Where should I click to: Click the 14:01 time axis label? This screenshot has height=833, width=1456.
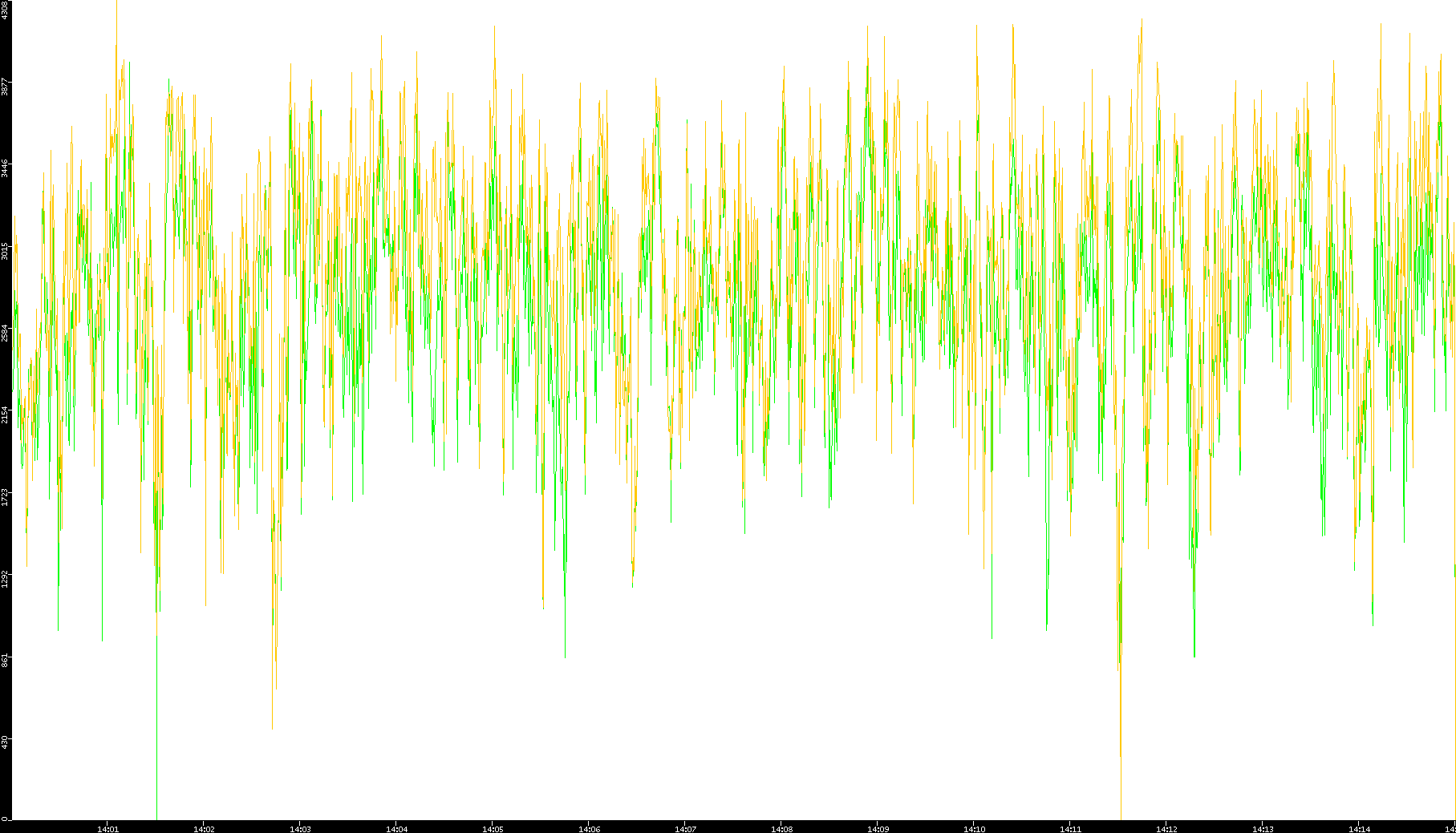click(107, 828)
